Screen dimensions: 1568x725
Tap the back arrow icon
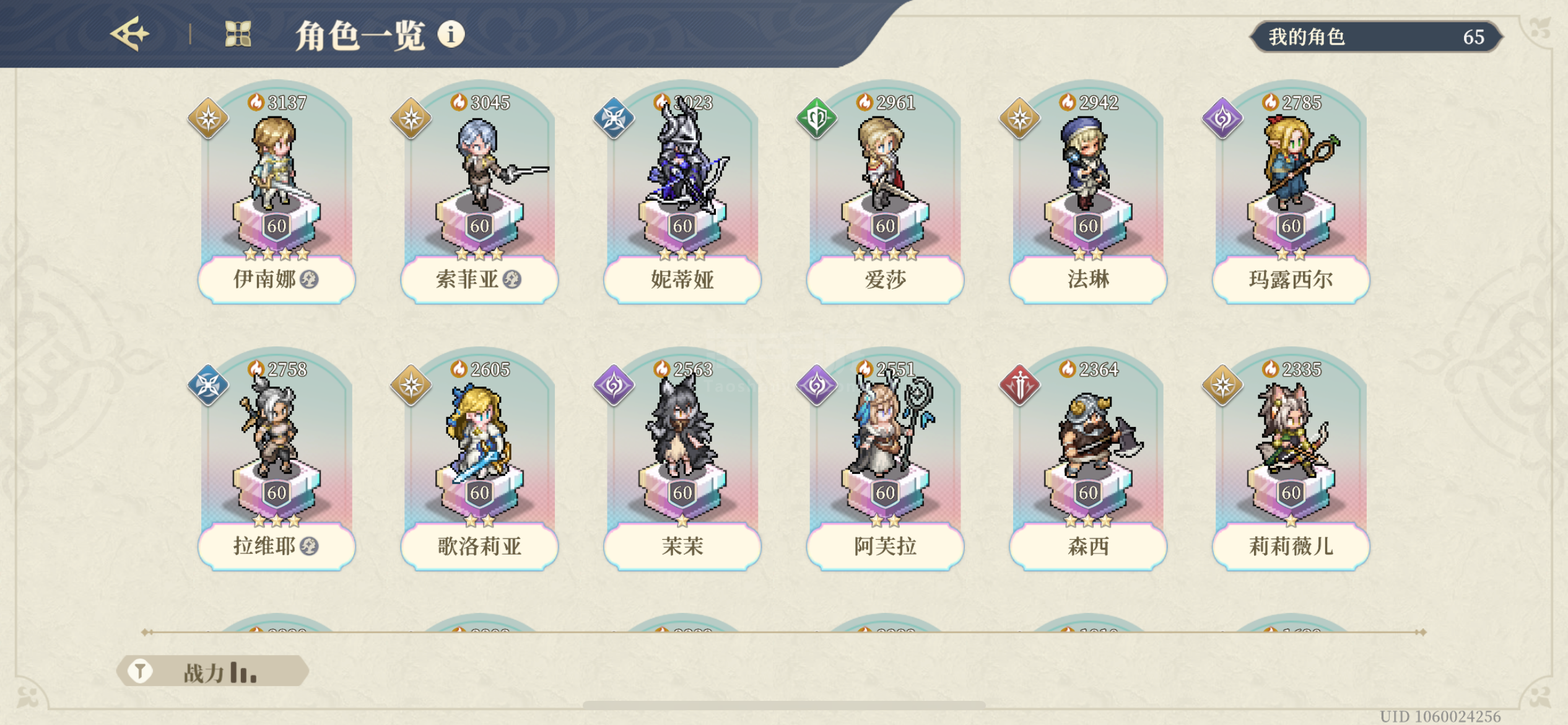[x=129, y=34]
